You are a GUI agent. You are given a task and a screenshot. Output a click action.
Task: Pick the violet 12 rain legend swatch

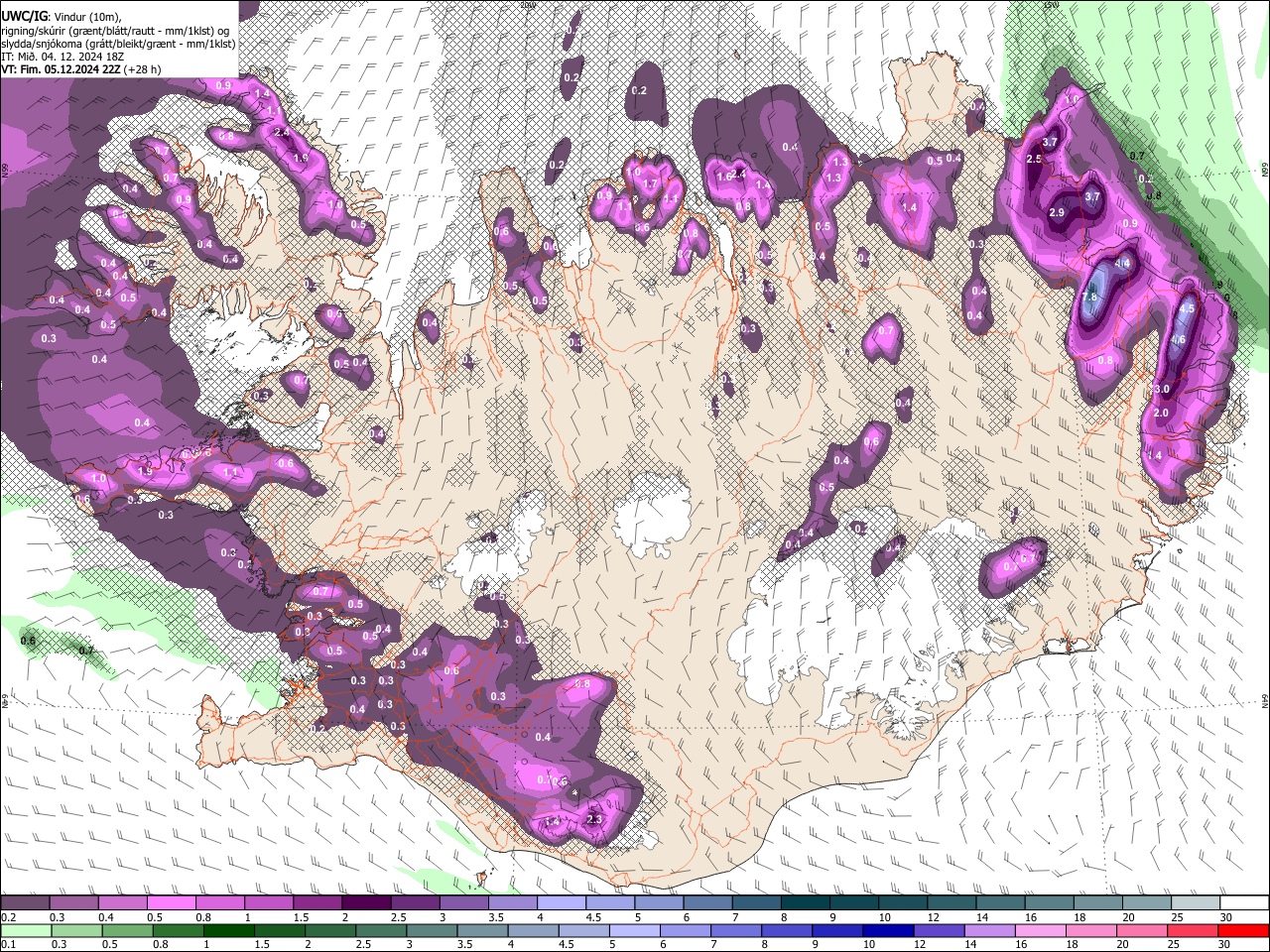coord(939,930)
